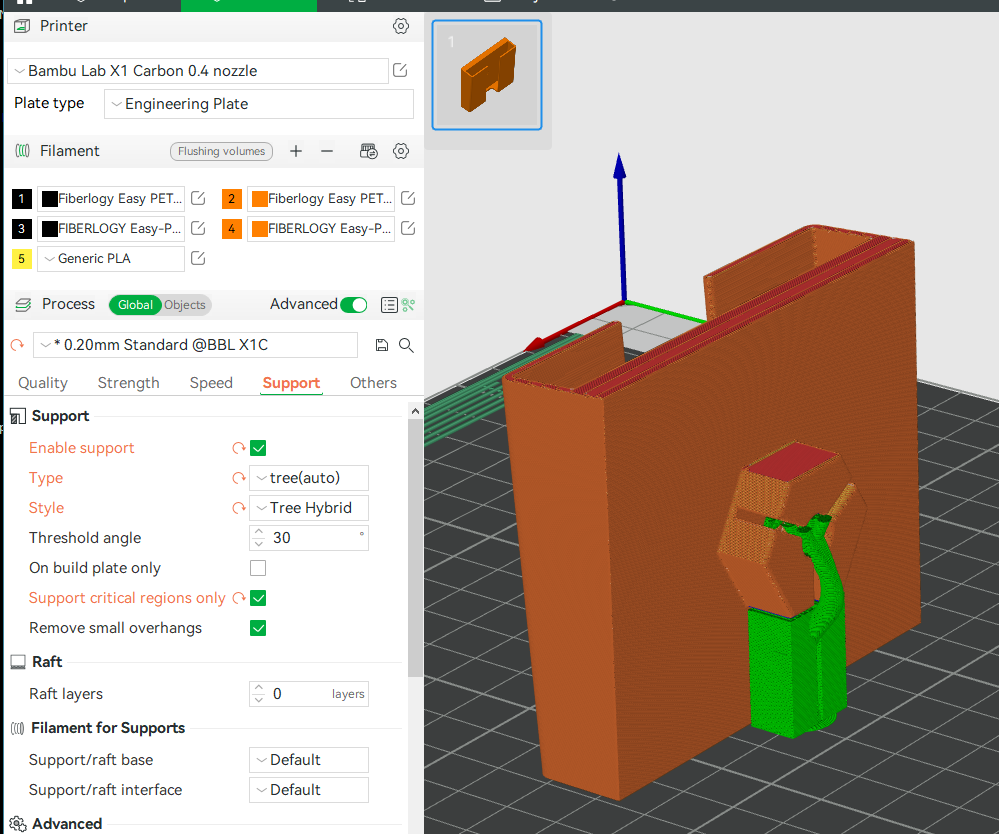The image size is (999, 834).
Task: Reset the Enable support setting
Action: tap(239, 448)
